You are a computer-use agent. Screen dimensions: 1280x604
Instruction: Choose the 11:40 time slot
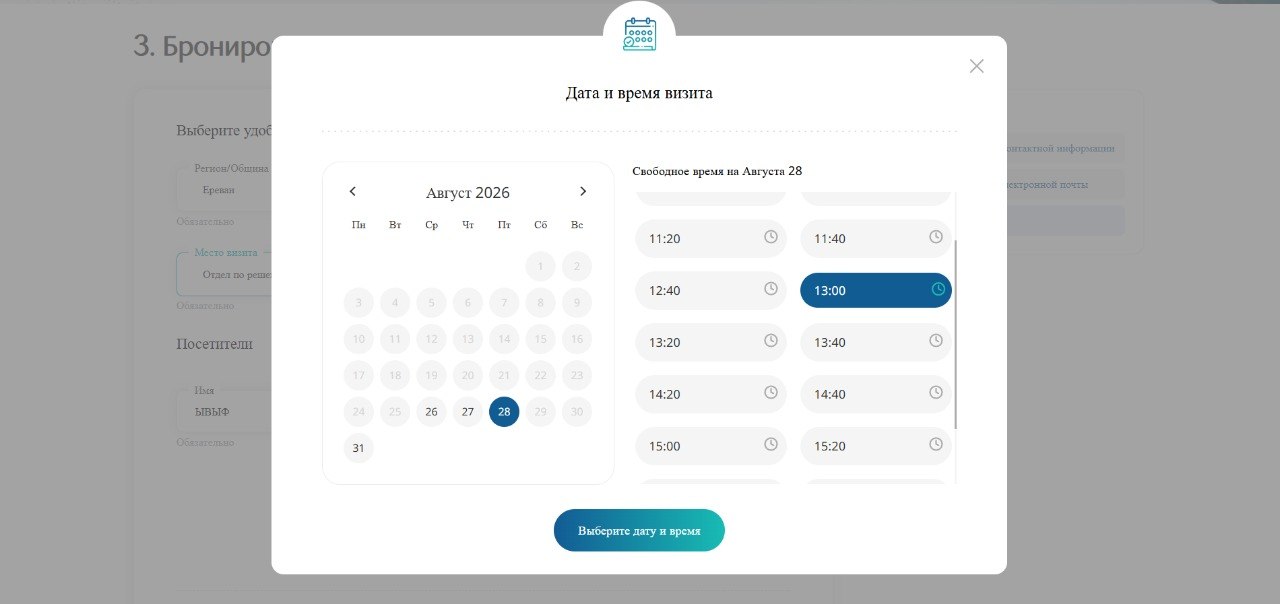tap(876, 238)
